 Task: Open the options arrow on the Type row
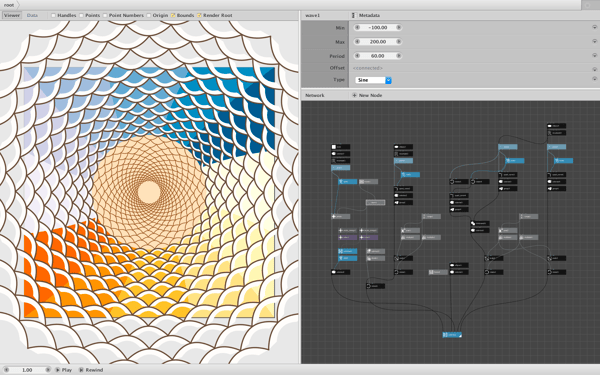pos(595,79)
